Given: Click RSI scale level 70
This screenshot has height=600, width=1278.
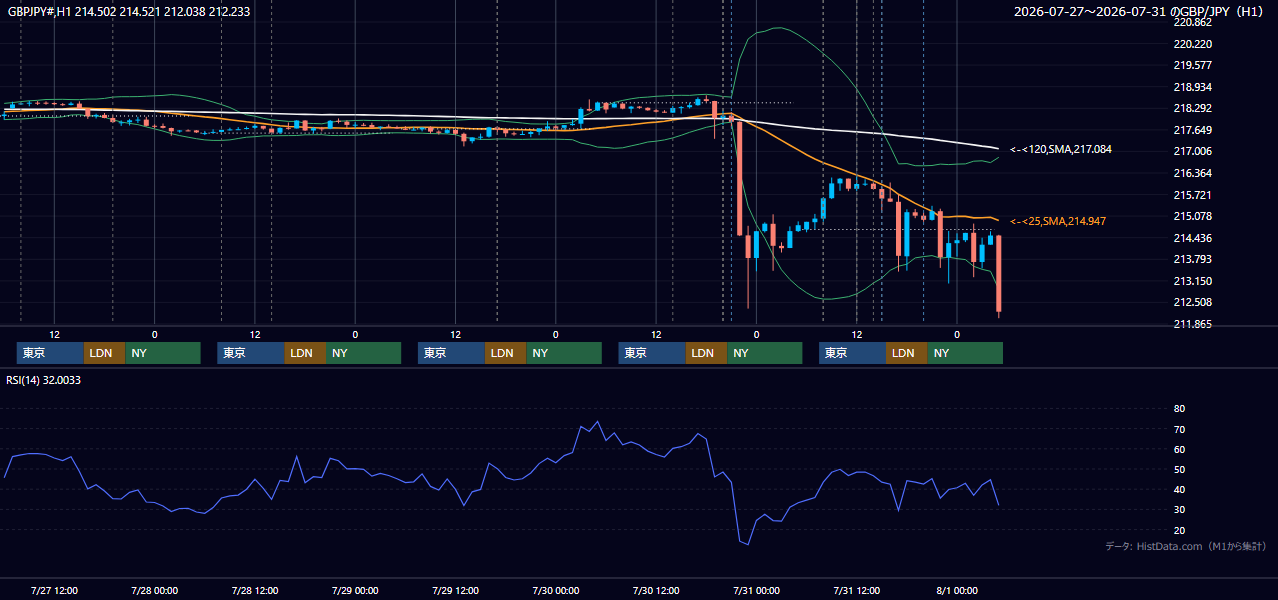Looking at the screenshot, I should tap(1179, 429).
